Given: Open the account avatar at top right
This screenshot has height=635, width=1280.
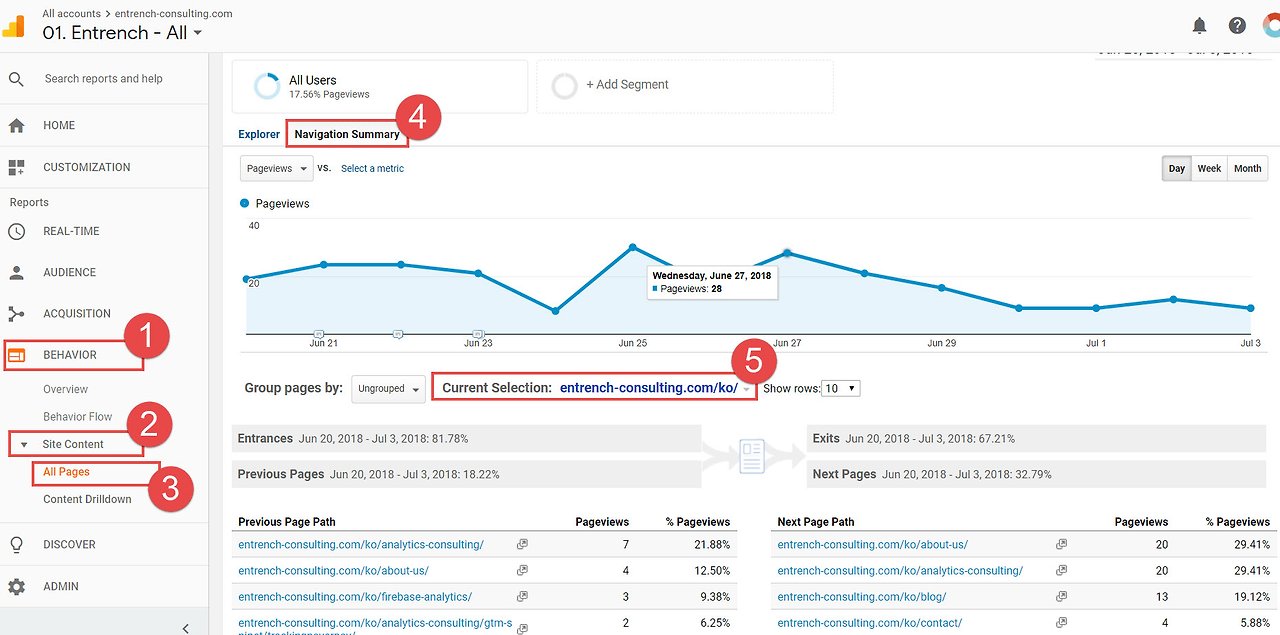Looking at the screenshot, I should pos(1272,26).
